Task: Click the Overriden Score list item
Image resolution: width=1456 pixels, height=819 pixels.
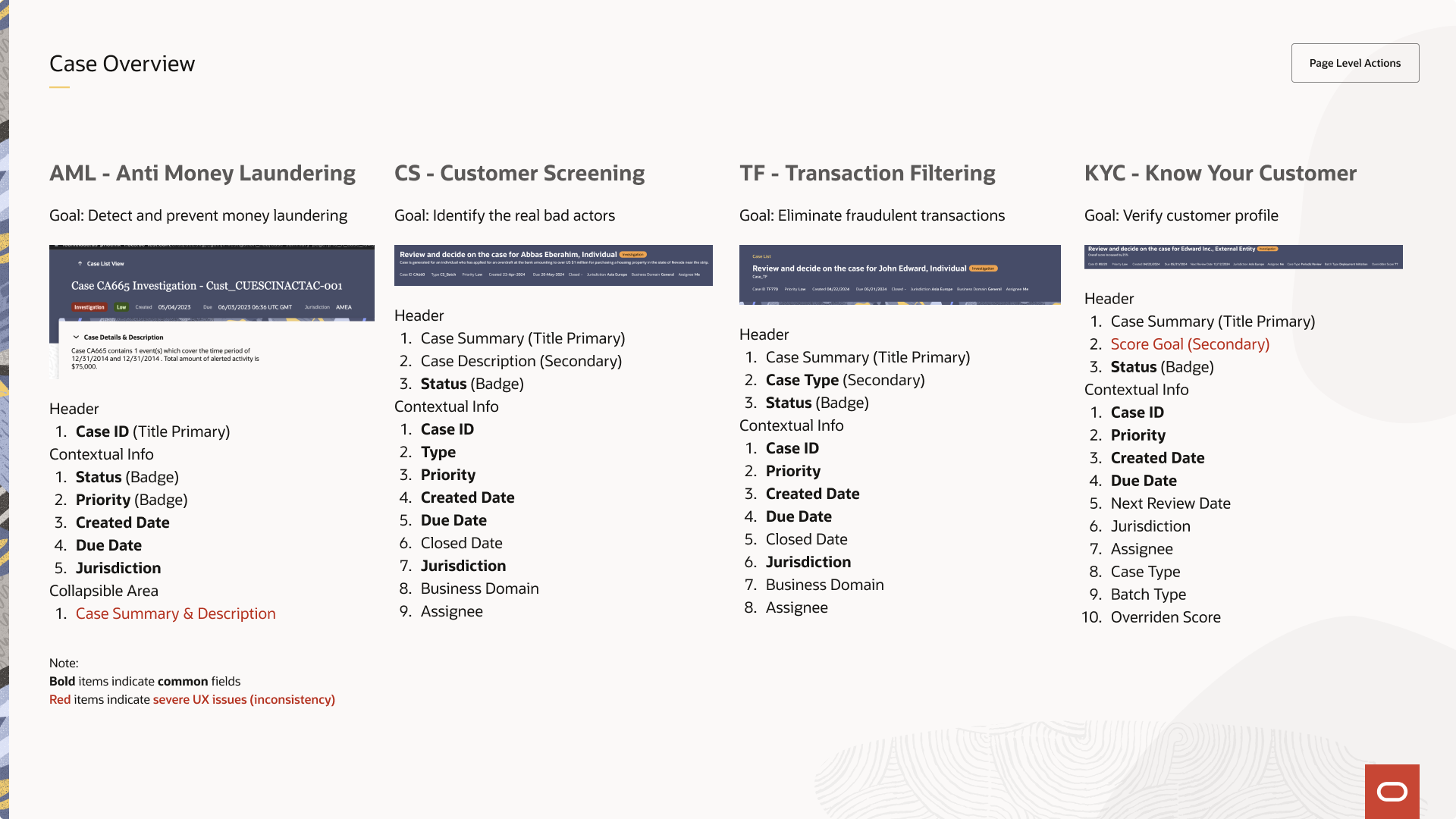Action: pos(1166,617)
